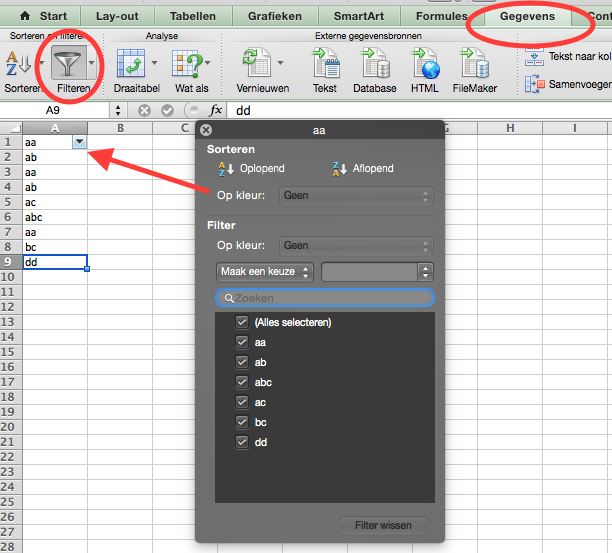Select column H header

(x=510, y=128)
